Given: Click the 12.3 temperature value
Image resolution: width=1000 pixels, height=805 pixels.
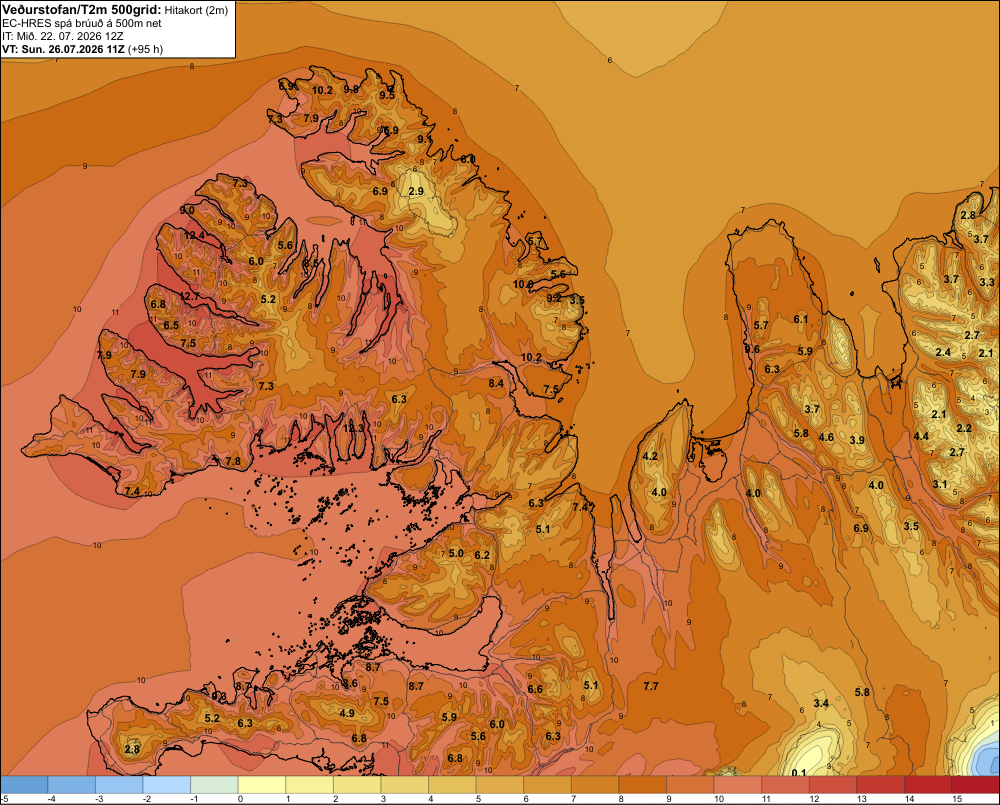Looking at the screenshot, I should click(353, 428).
